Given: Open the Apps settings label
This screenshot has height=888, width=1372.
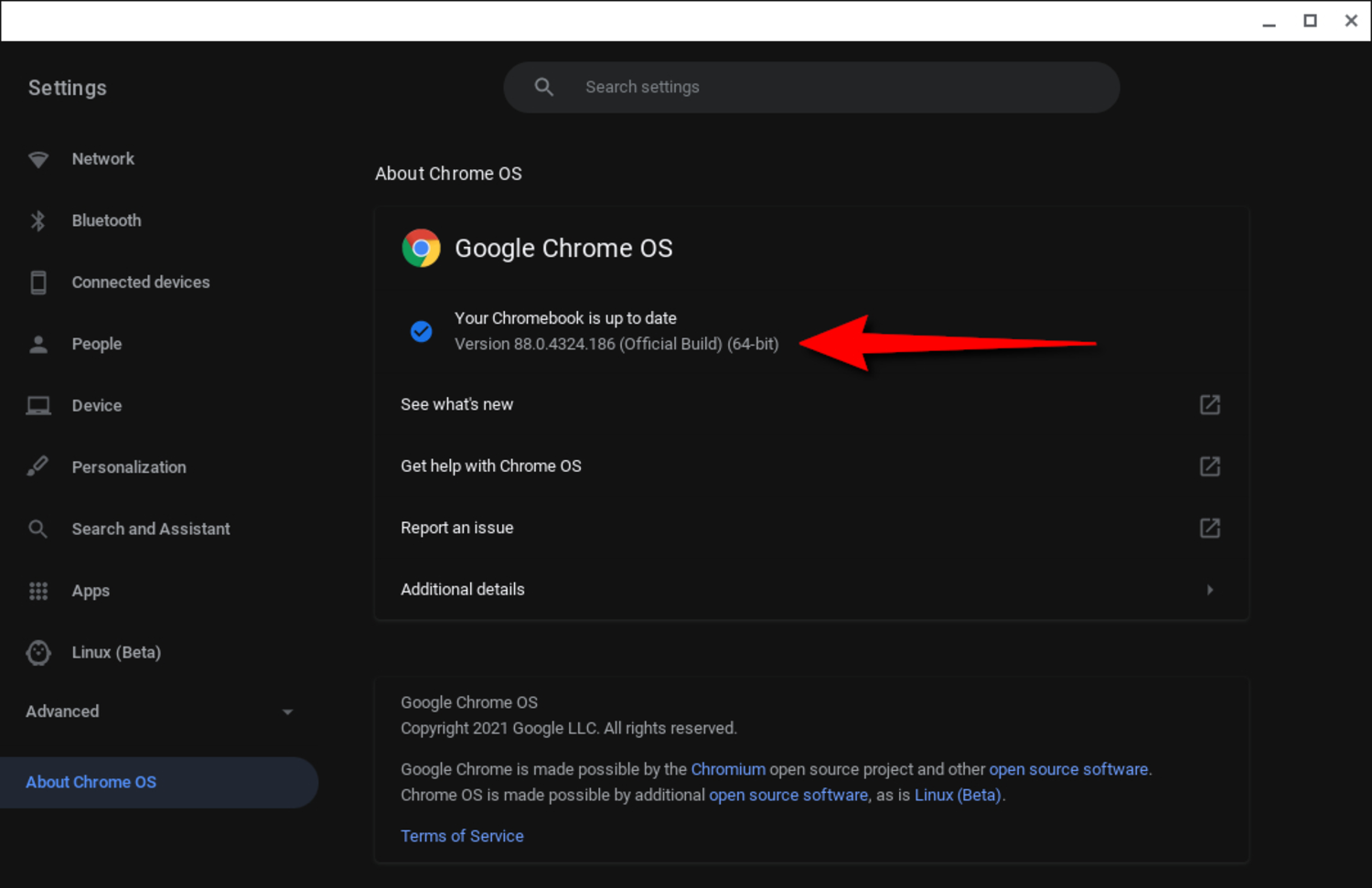Looking at the screenshot, I should pyautogui.click(x=91, y=591).
